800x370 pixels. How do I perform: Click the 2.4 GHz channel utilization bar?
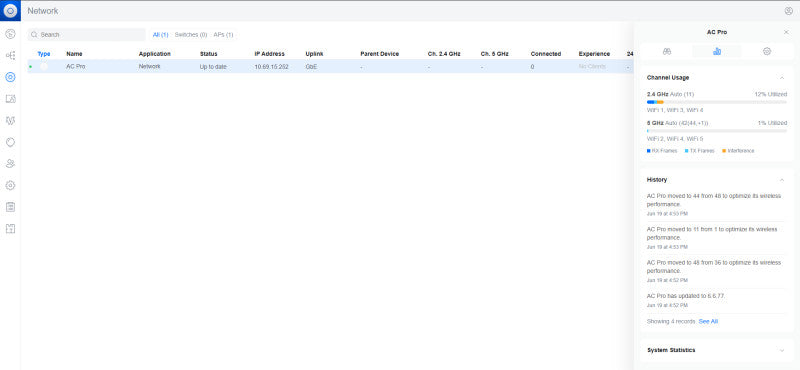[716, 102]
